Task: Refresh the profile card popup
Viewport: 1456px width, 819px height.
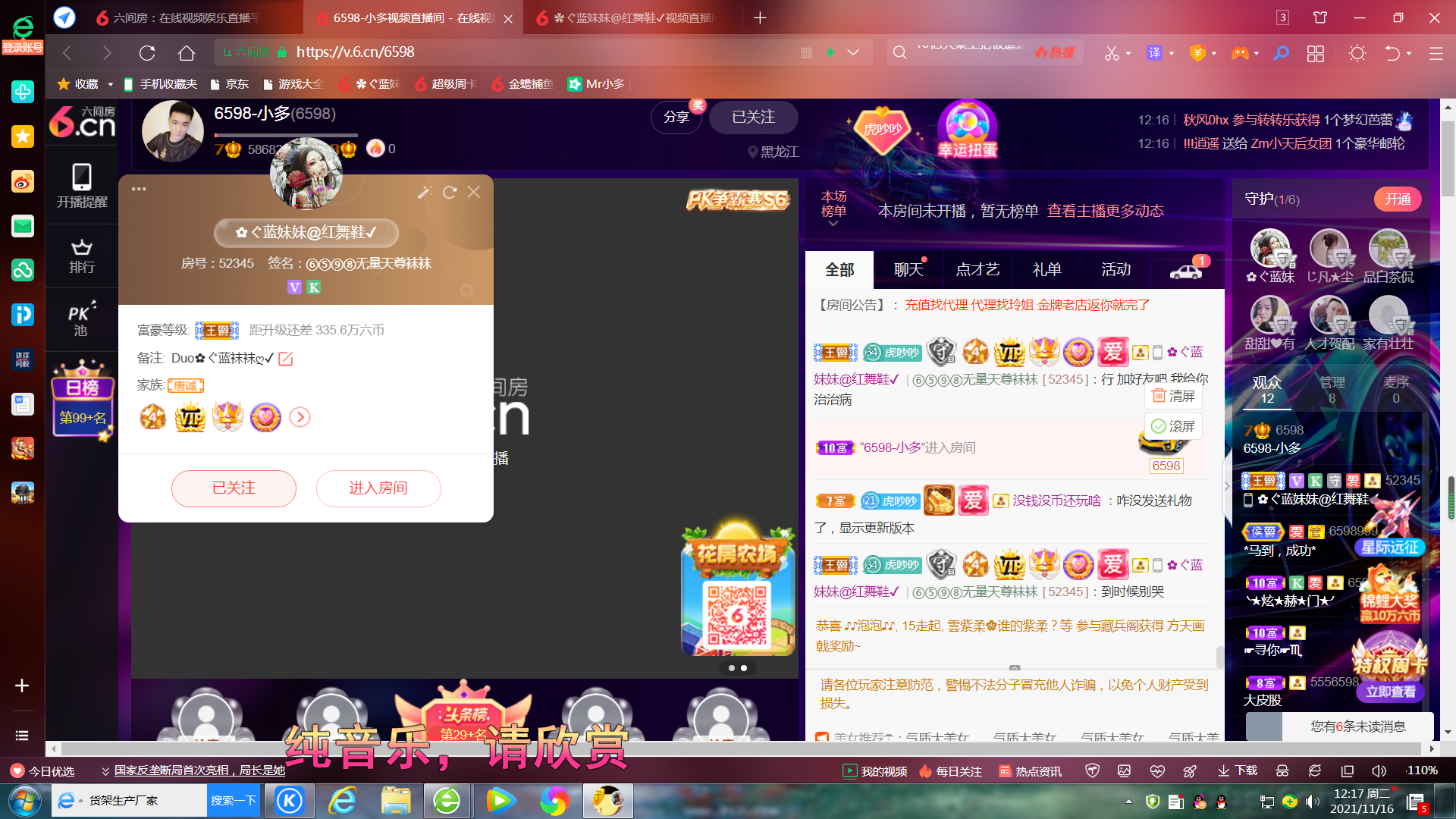Action: (450, 193)
